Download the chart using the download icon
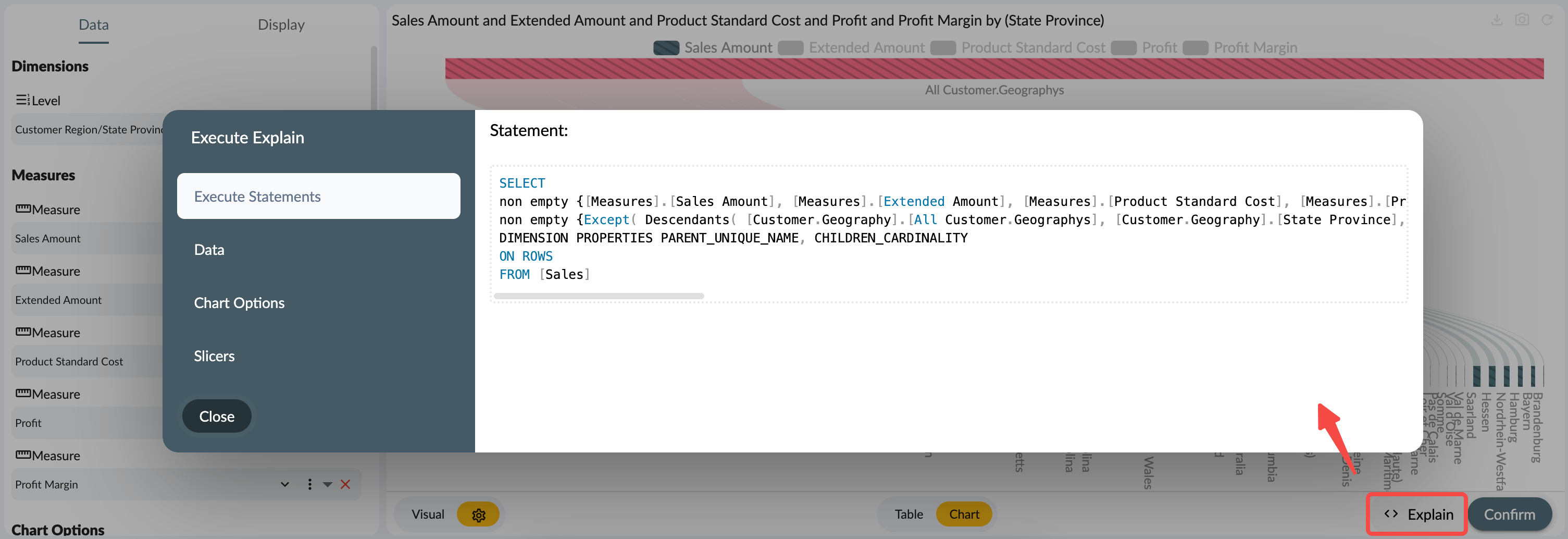The image size is (1568, 539). click(x=1497, y=20)
